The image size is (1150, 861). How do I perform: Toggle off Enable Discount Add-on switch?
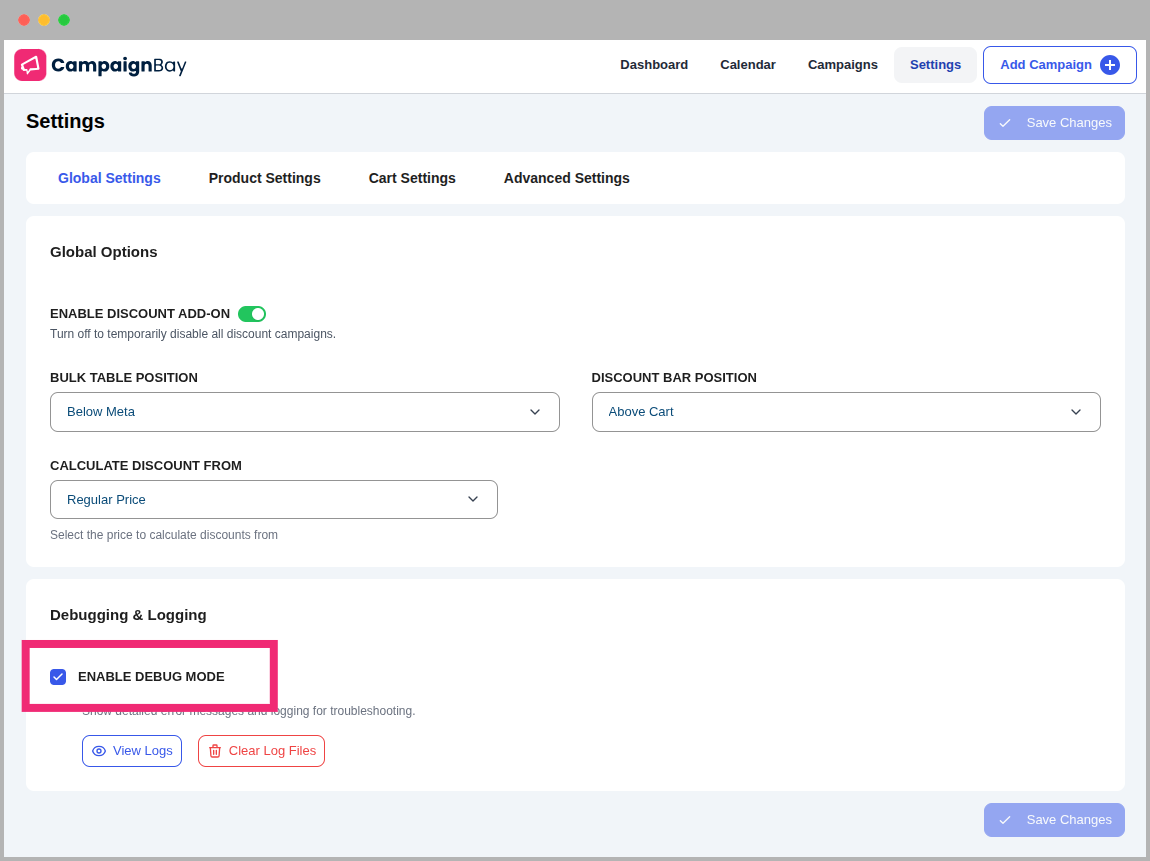pyautogui.click(x=251, y=314)
